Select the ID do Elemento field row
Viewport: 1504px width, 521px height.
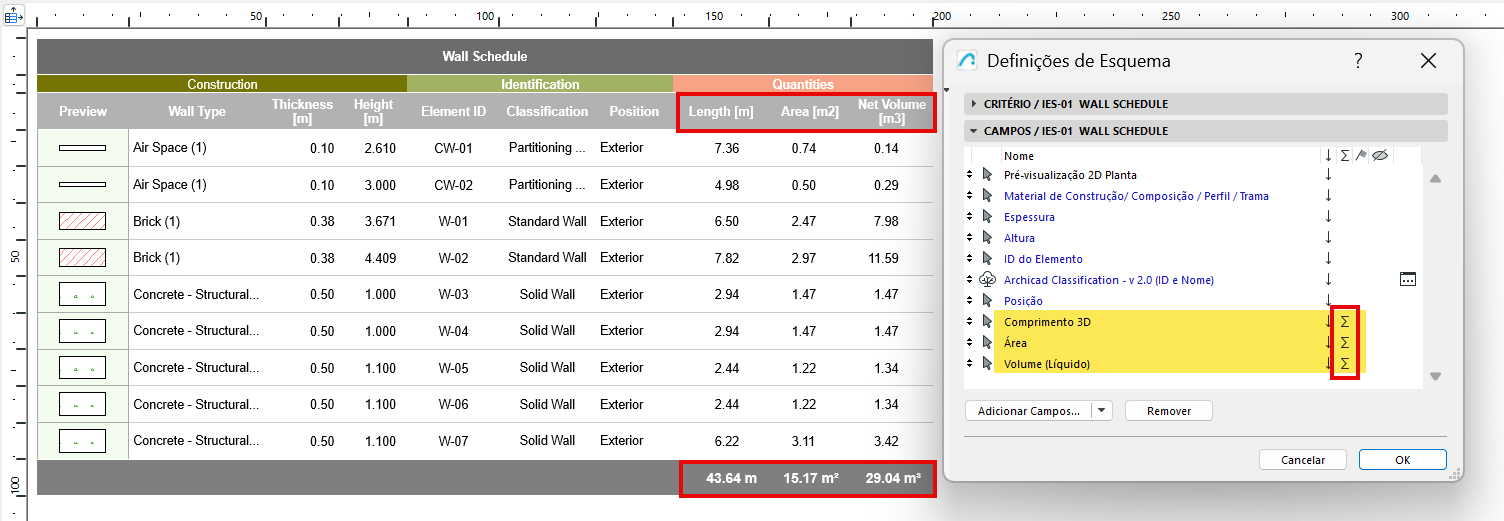1043,259
